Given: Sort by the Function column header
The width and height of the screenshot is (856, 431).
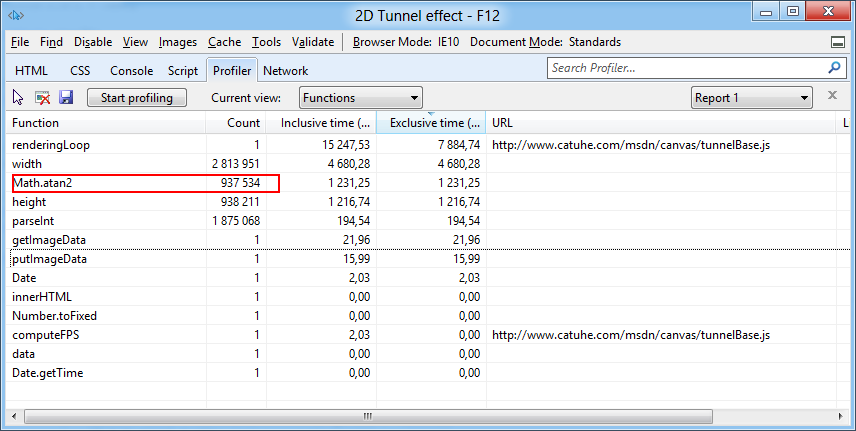Looking at the screenshot, I should tap(106, 123).
